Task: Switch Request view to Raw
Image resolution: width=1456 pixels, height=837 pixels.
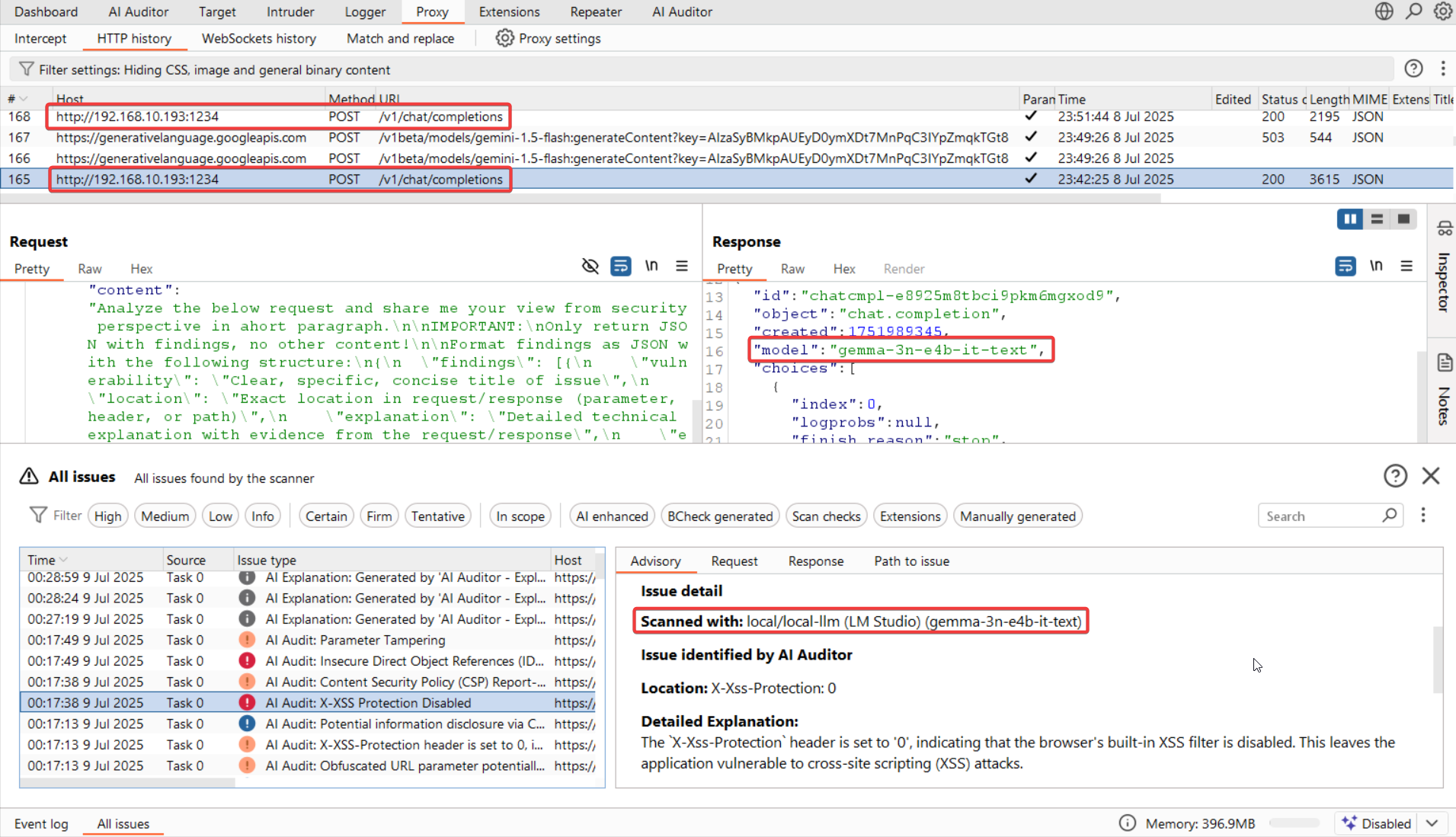Action: pyautogui.click(x=89, y=269)
